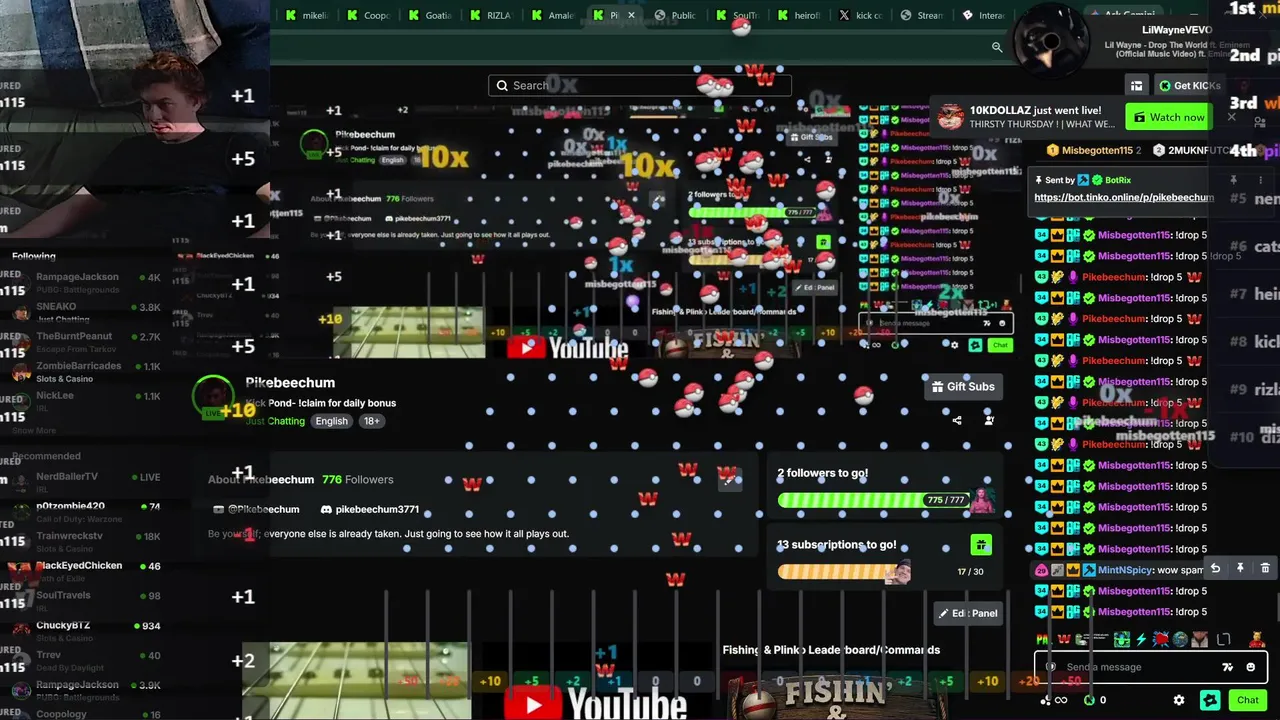Click the 18+ tag

372,421
